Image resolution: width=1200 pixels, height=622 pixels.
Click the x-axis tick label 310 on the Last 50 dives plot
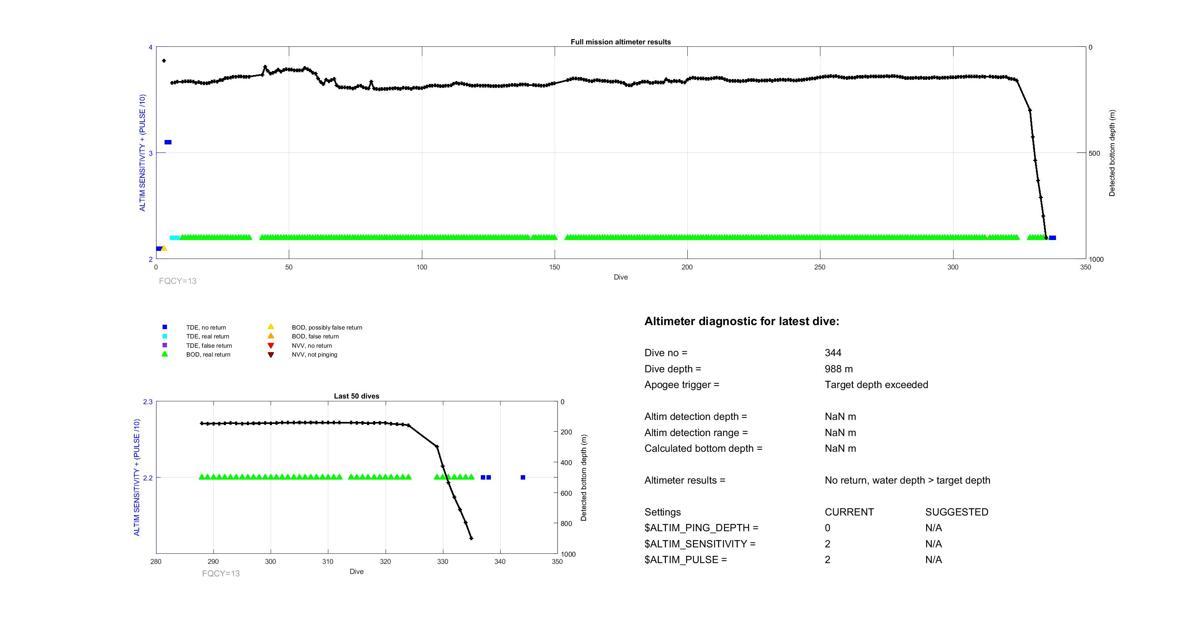pos(328,563)
